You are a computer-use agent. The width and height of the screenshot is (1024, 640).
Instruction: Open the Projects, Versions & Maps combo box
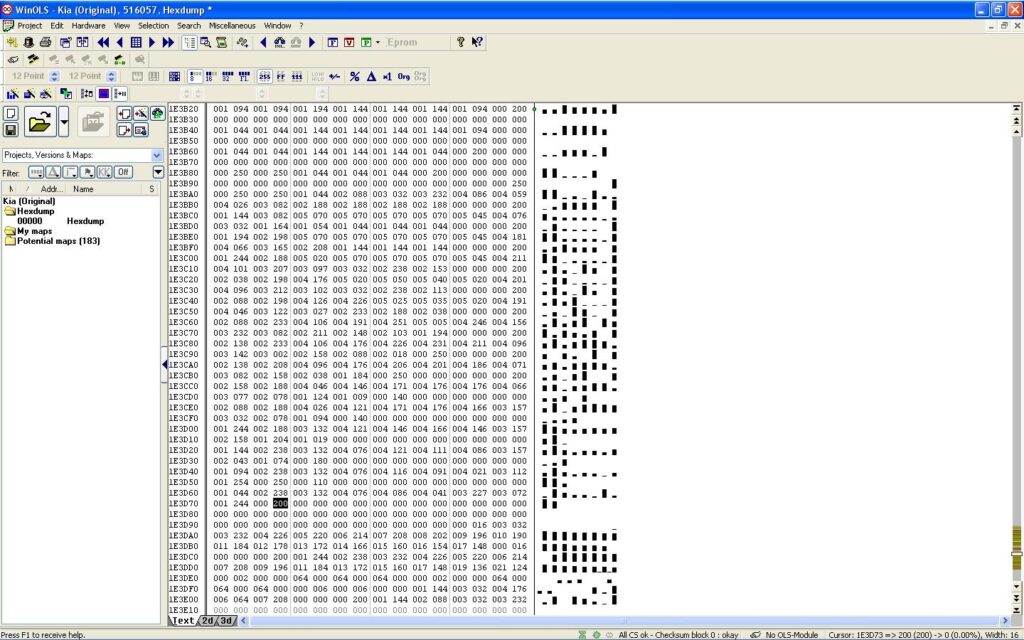[82, 155]
